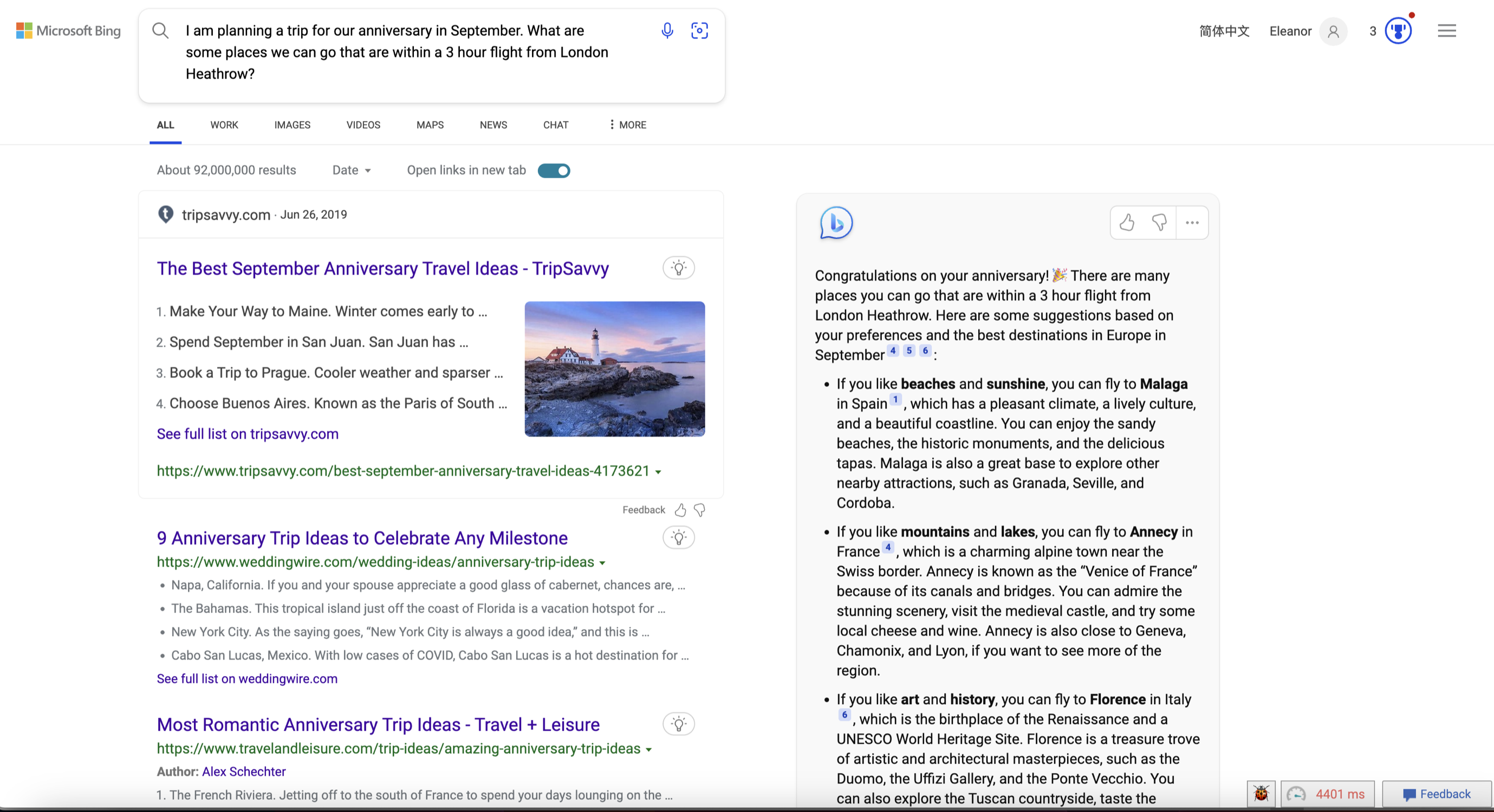This screenshot has width=1494, height=812.
Task: Open Microsoft Rewards trophy icon
Action: pyautogui.click(x=1398, y=30)
